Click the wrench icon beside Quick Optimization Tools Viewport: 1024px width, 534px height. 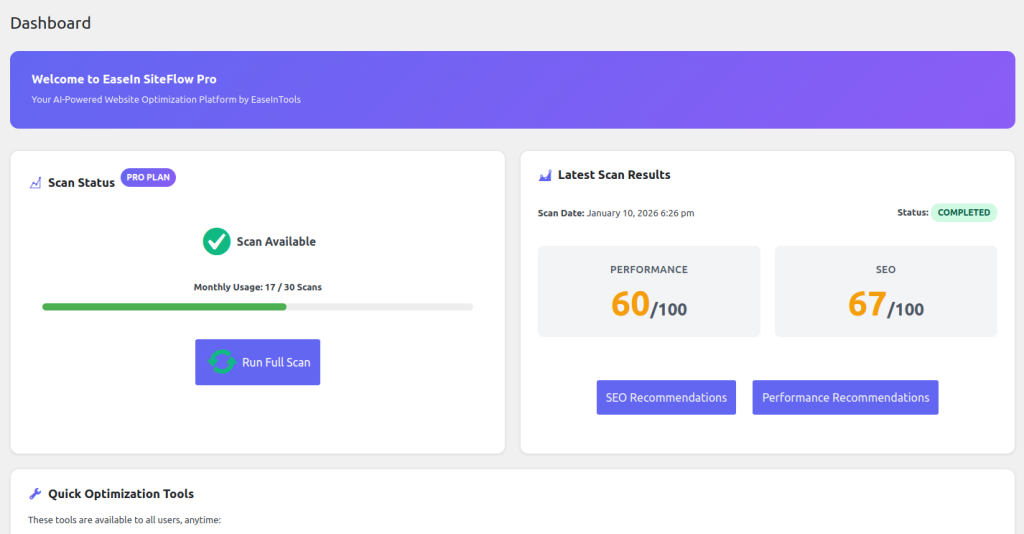pos(35,494)
